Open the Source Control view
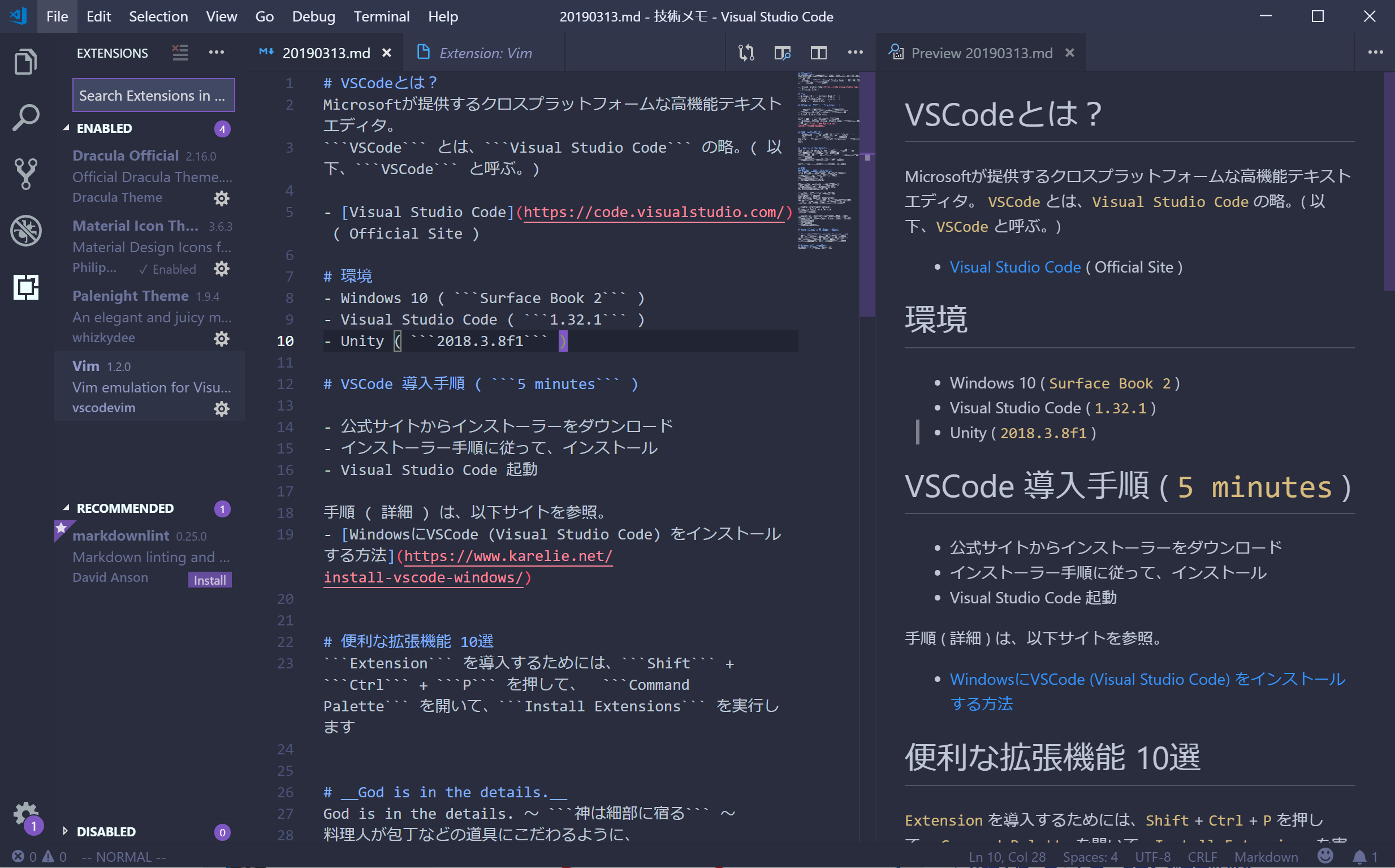The height and width of the screenshot is (868, 1395). pos(25,173)
